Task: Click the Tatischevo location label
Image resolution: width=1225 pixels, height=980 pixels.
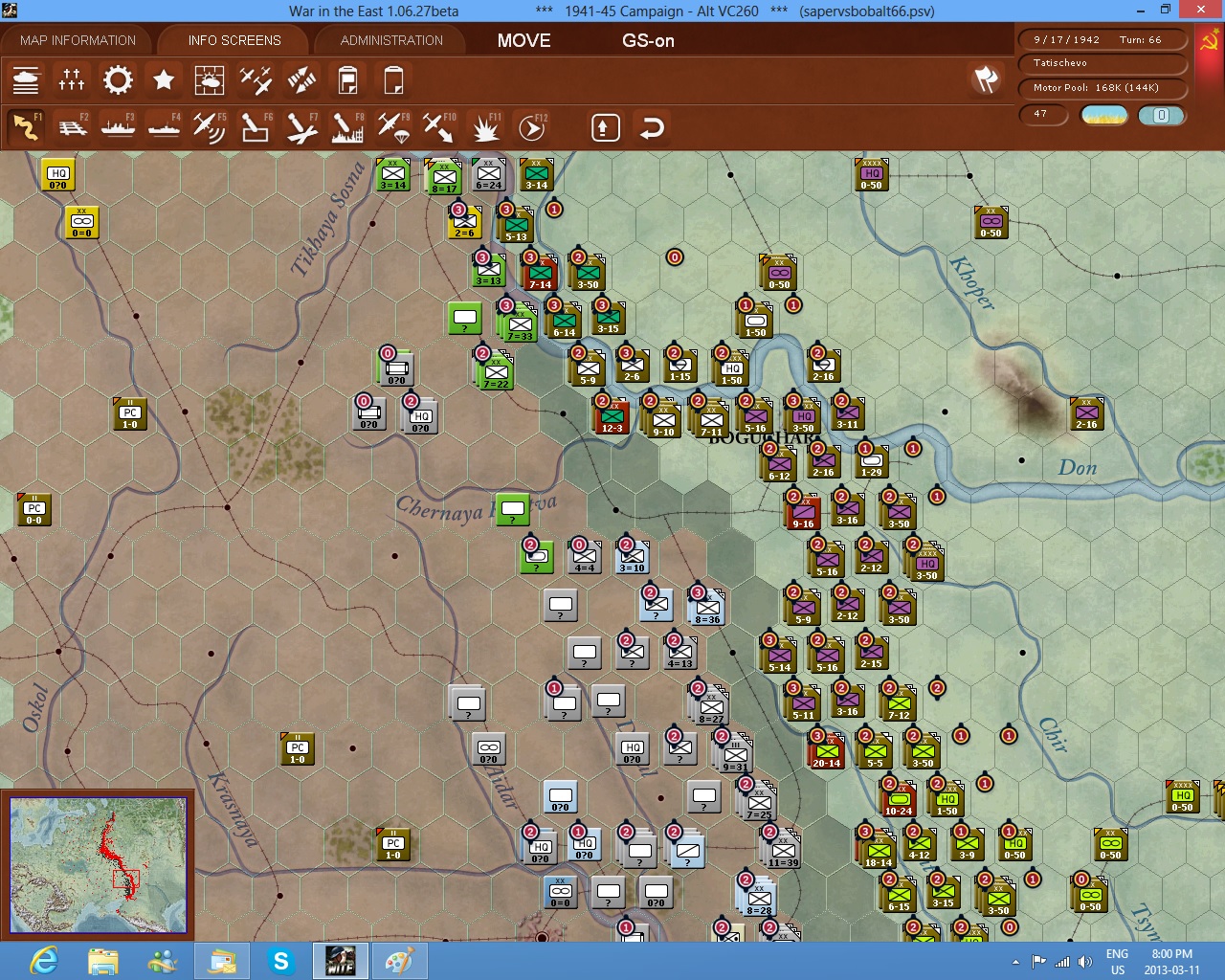Action: [x=1103, y=63]
